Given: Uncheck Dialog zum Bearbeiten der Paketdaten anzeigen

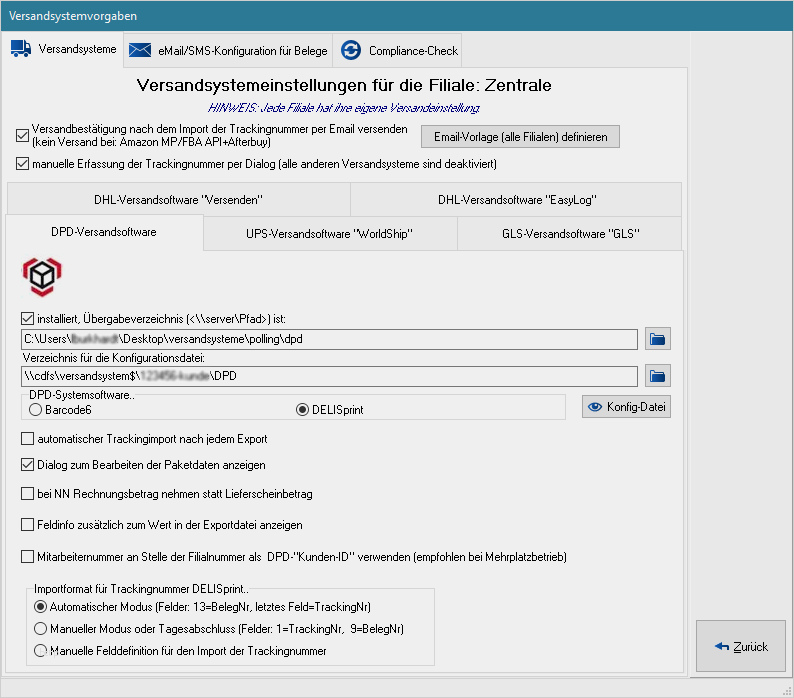Looking at the screenshot, I should (27, 464).
